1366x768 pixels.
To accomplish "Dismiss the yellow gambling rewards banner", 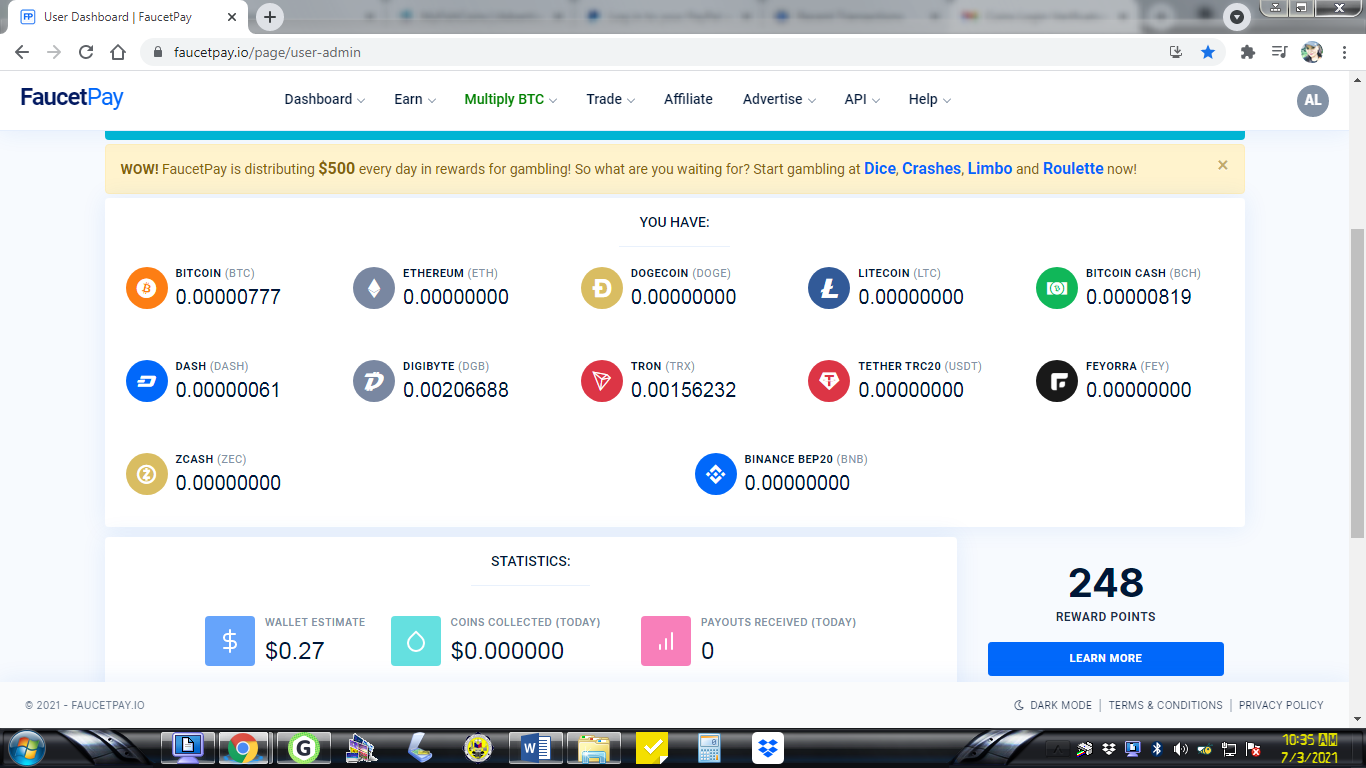I will click(x=1222, y=166).
